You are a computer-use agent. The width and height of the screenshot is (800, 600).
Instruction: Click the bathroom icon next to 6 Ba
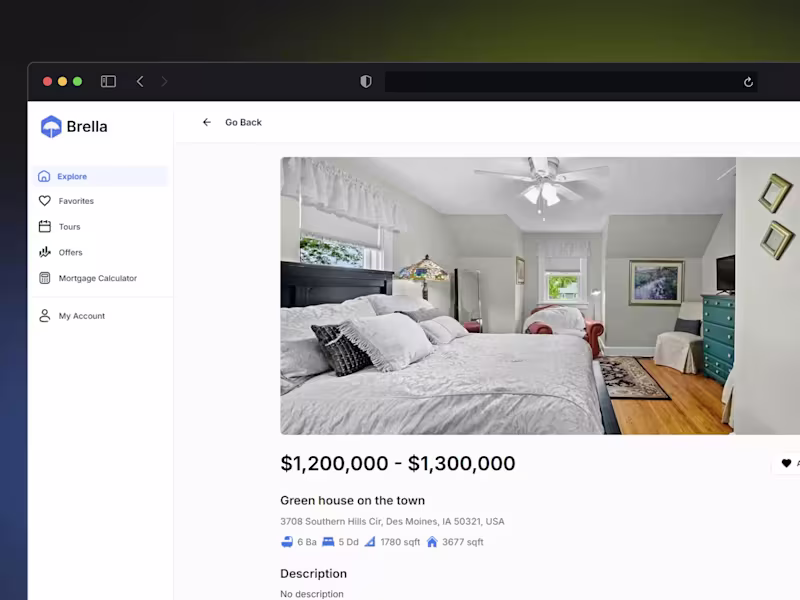285,541
